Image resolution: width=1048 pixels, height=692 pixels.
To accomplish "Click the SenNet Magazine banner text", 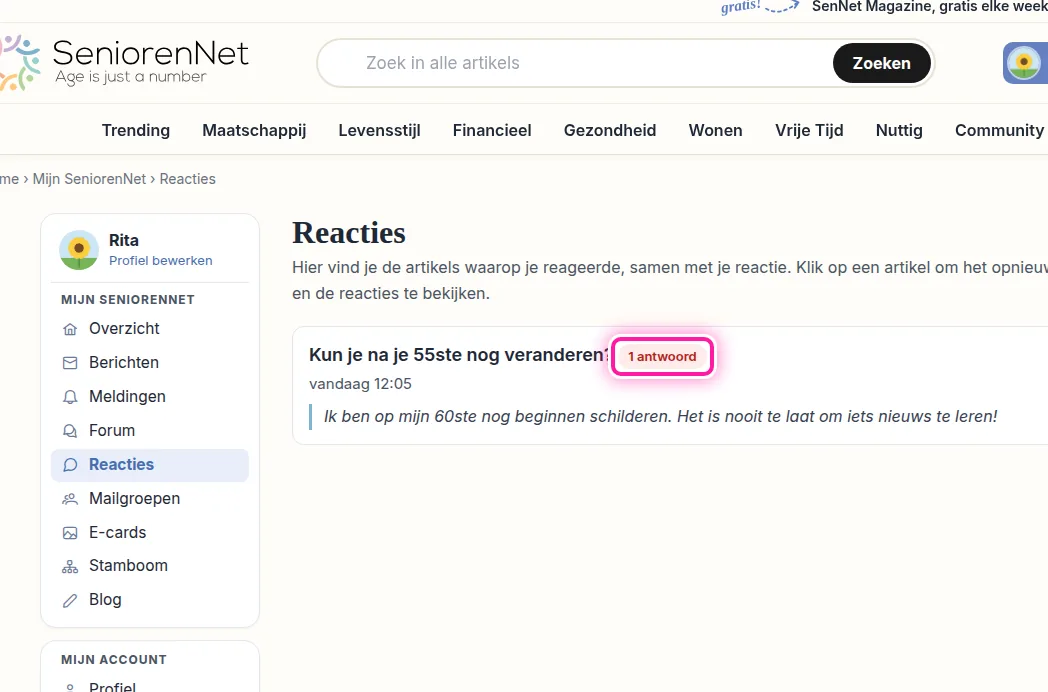I will [x=929, y=7].
